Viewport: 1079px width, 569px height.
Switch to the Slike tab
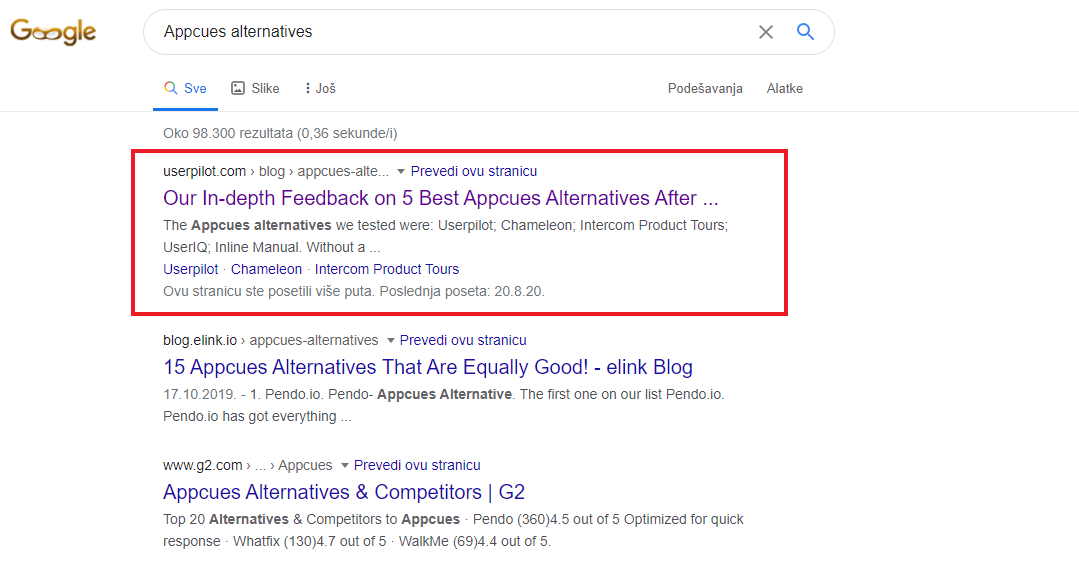[x=255, y=88]
